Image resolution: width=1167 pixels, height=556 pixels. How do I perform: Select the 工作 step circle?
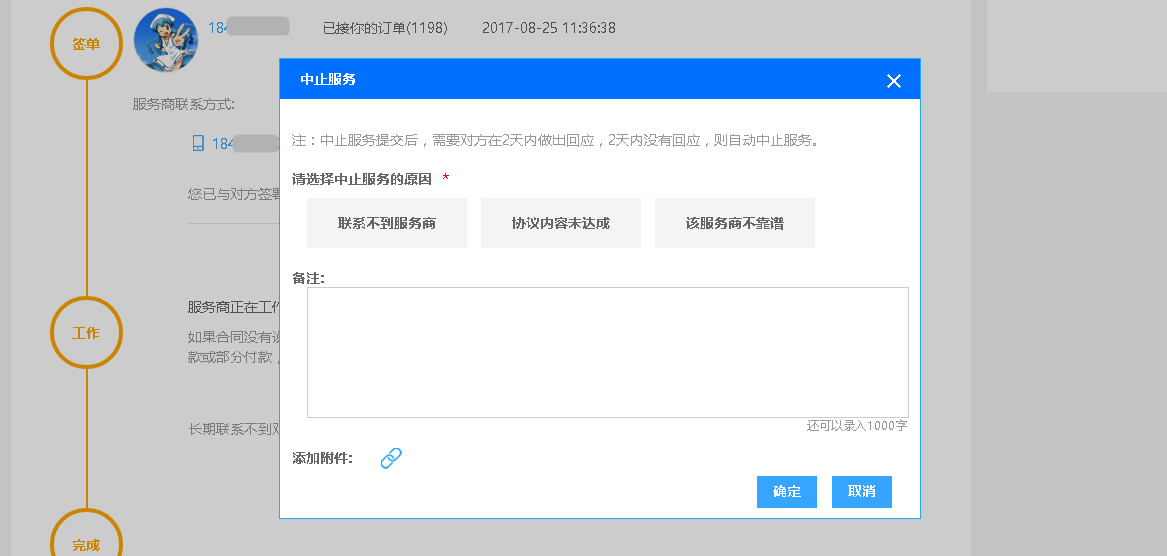[x=86, y=333]
